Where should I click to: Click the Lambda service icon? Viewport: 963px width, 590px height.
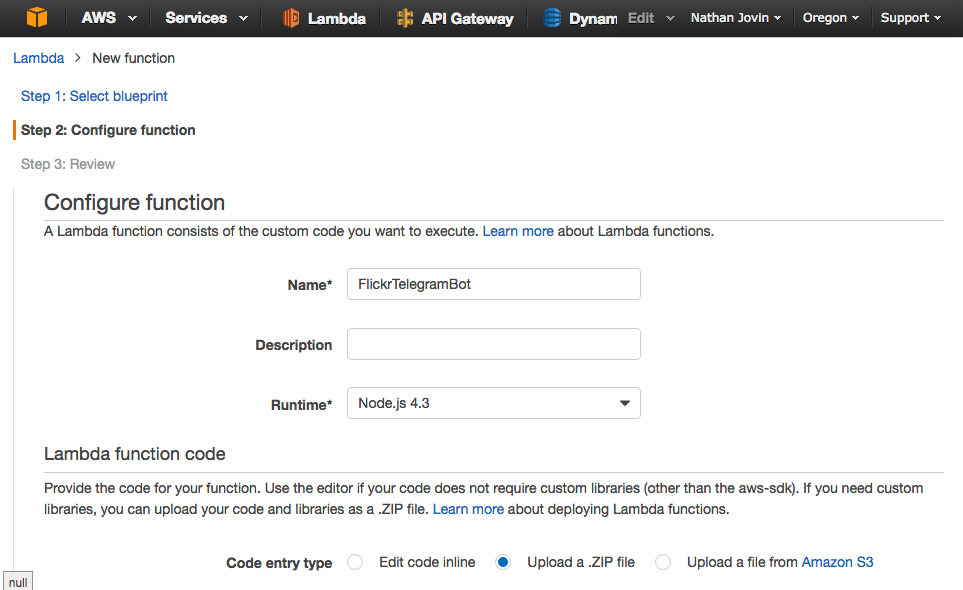[292, 18]
